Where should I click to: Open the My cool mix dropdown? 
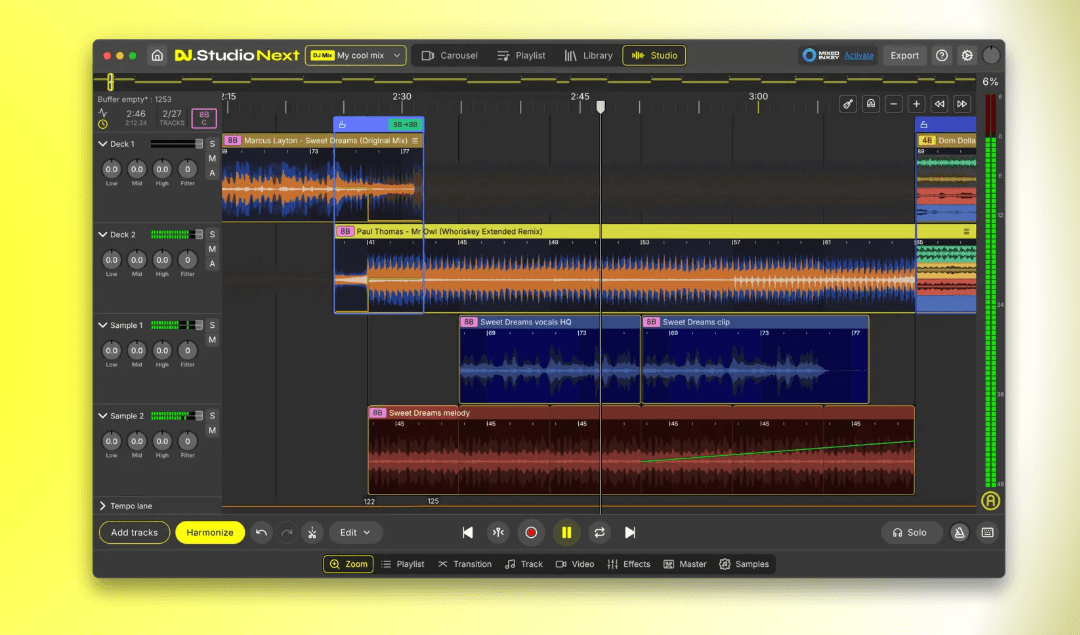[356, 55]
